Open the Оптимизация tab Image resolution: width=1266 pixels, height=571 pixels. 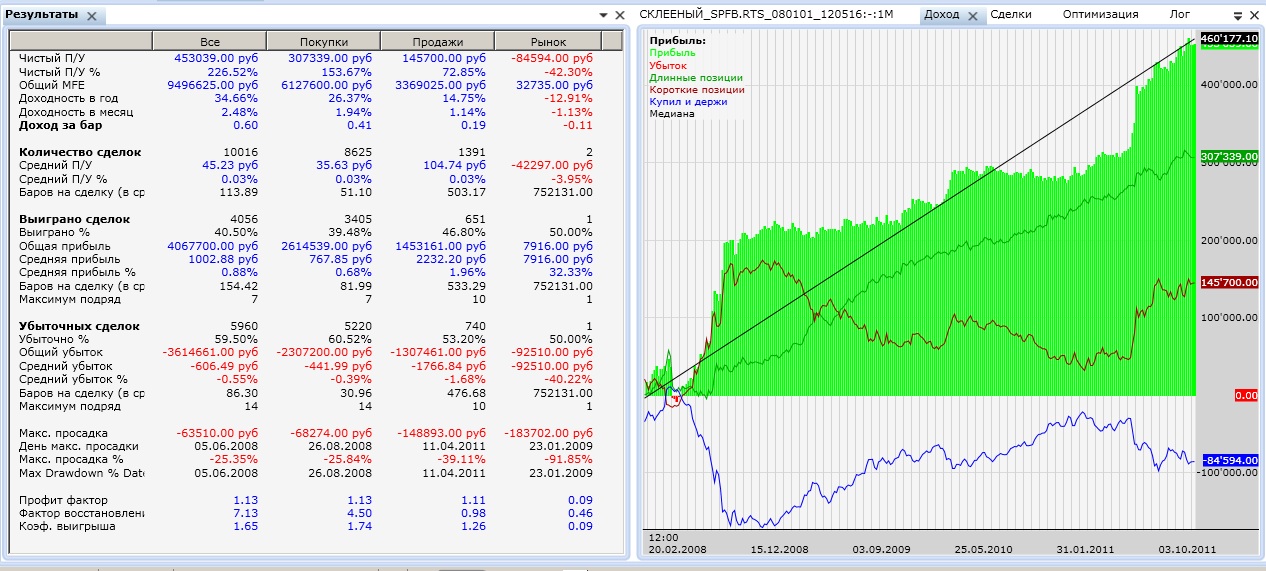tap(1100, 14)
